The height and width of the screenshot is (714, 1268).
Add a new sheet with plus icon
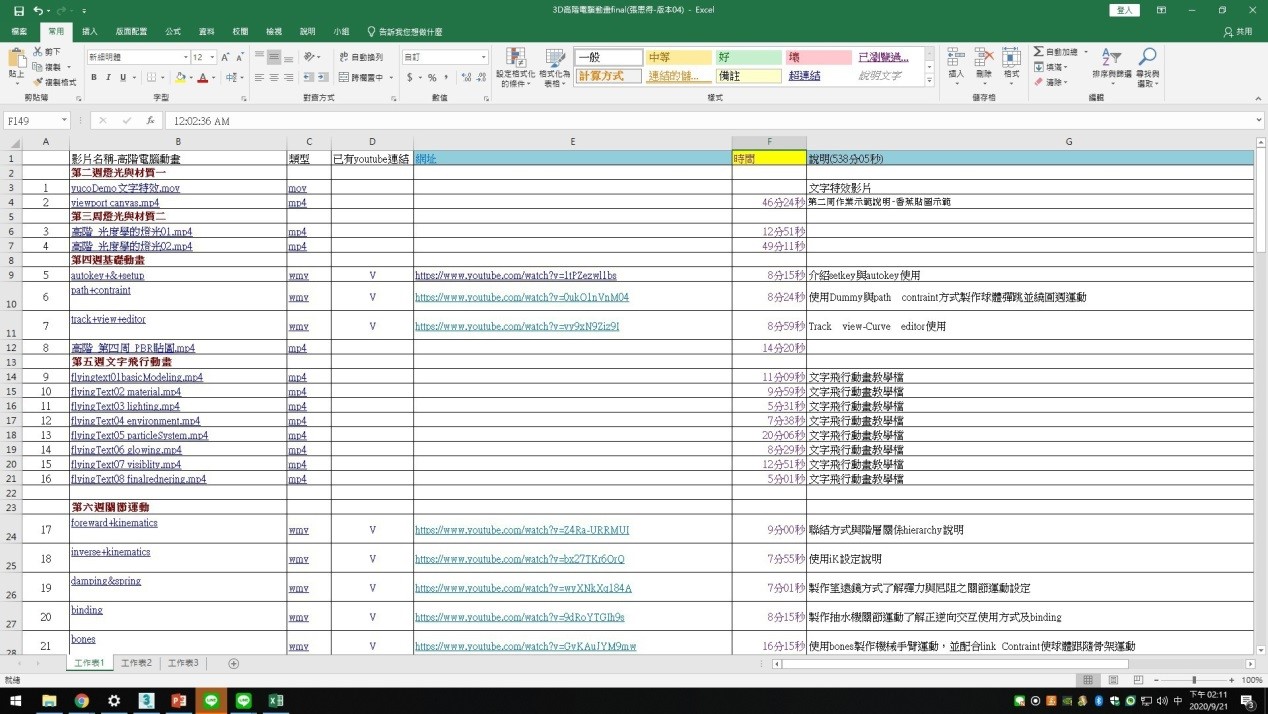click(234, 663)
